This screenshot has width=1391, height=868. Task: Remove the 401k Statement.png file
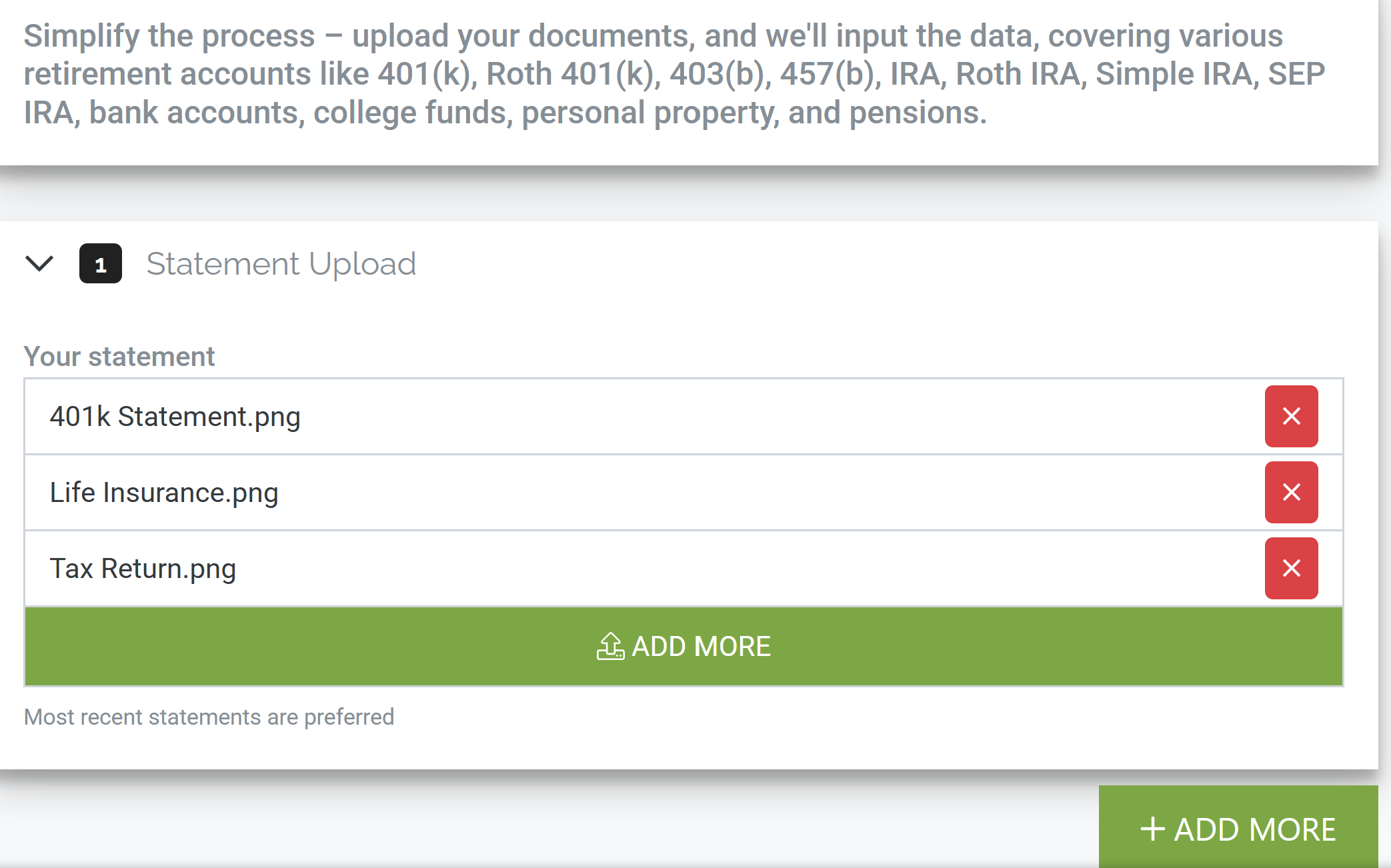pyautogui.click(x=1291, y=416)
